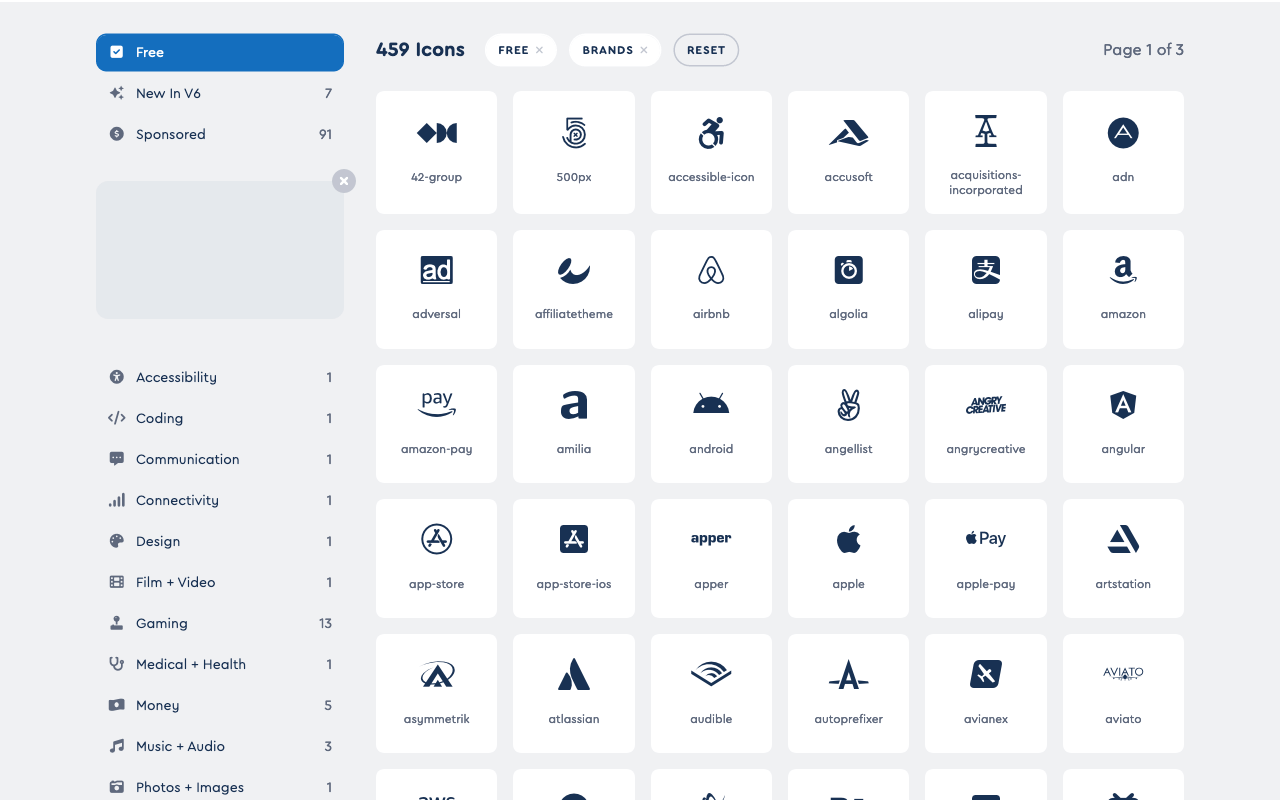Pick the android robot icon
Viewport: 1280px width, 800px height.
[x=711, y=424]
